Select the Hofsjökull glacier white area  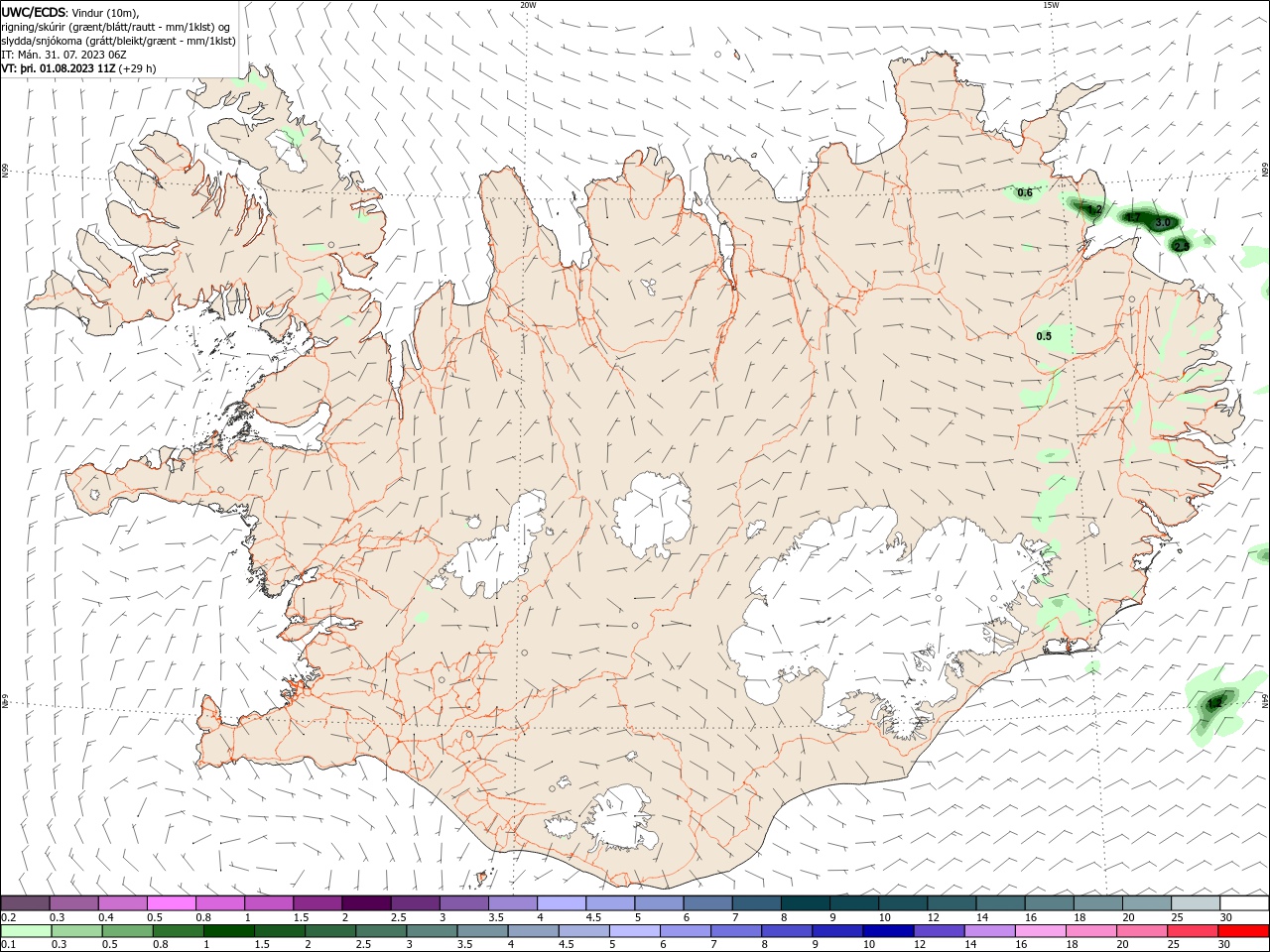coord(653,516)
